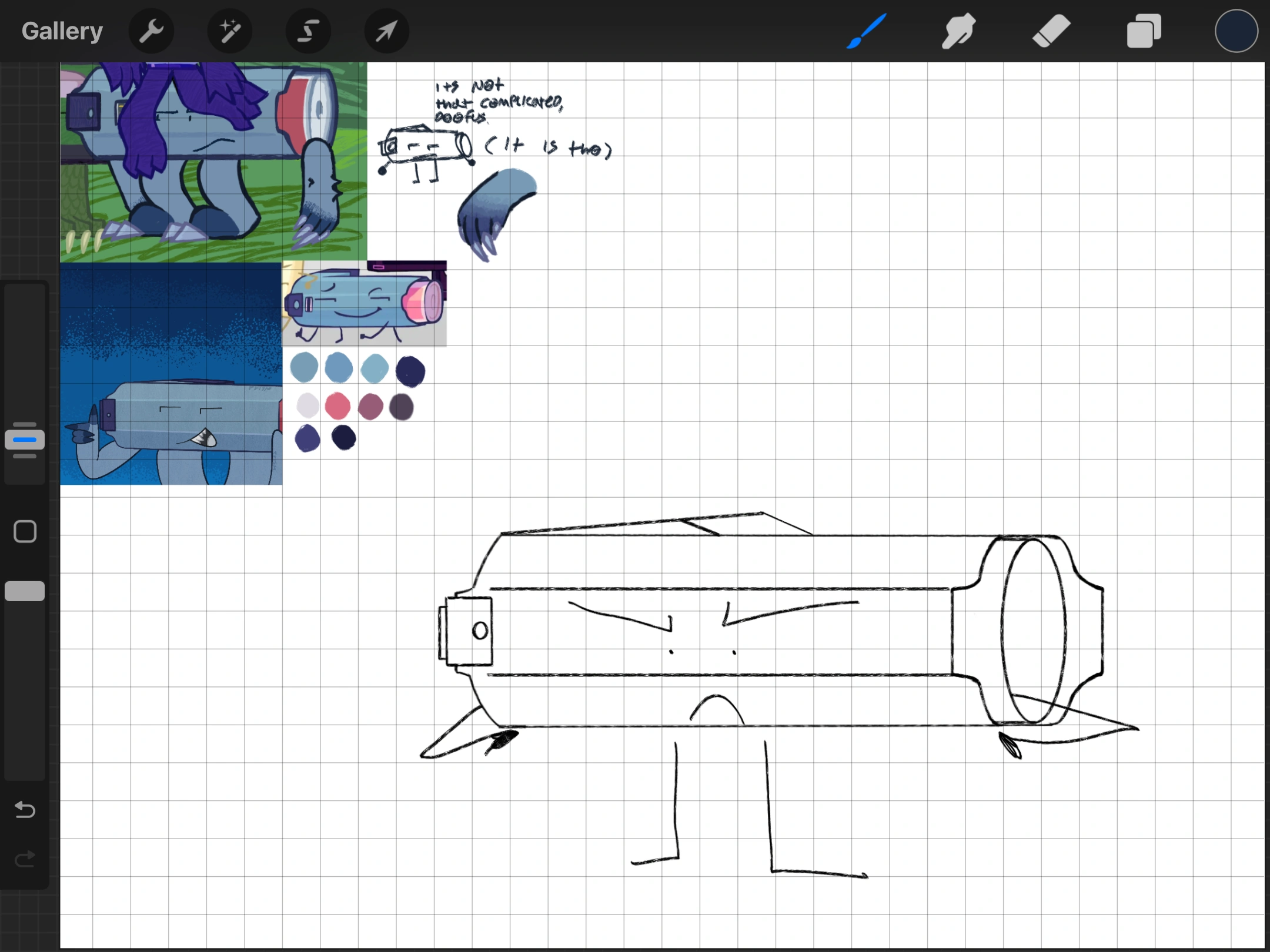Select the Selection S-ribbon tool
Image resolution: width=1270 pixels, height=952 pixels.
click(x=308, y=31)
